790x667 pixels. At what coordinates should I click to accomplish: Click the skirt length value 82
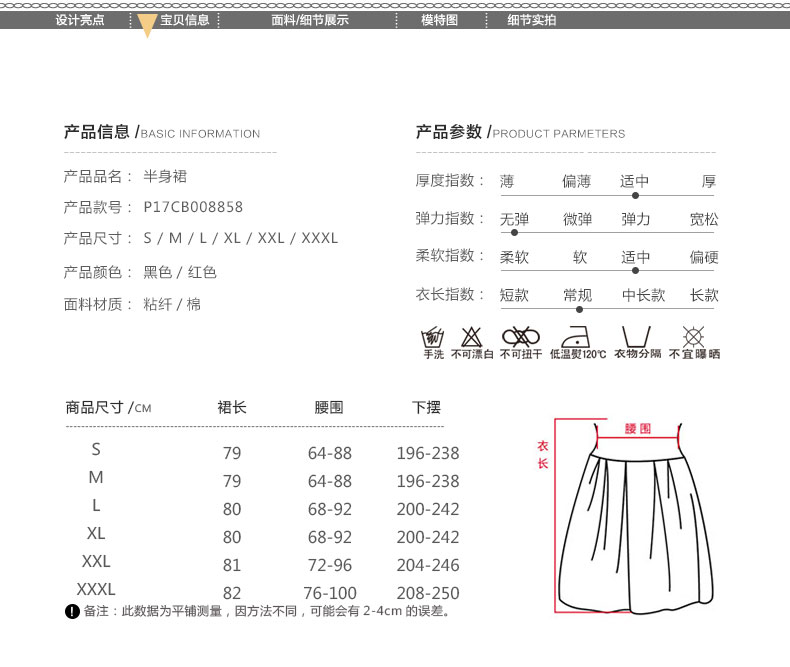pos(232,593)
